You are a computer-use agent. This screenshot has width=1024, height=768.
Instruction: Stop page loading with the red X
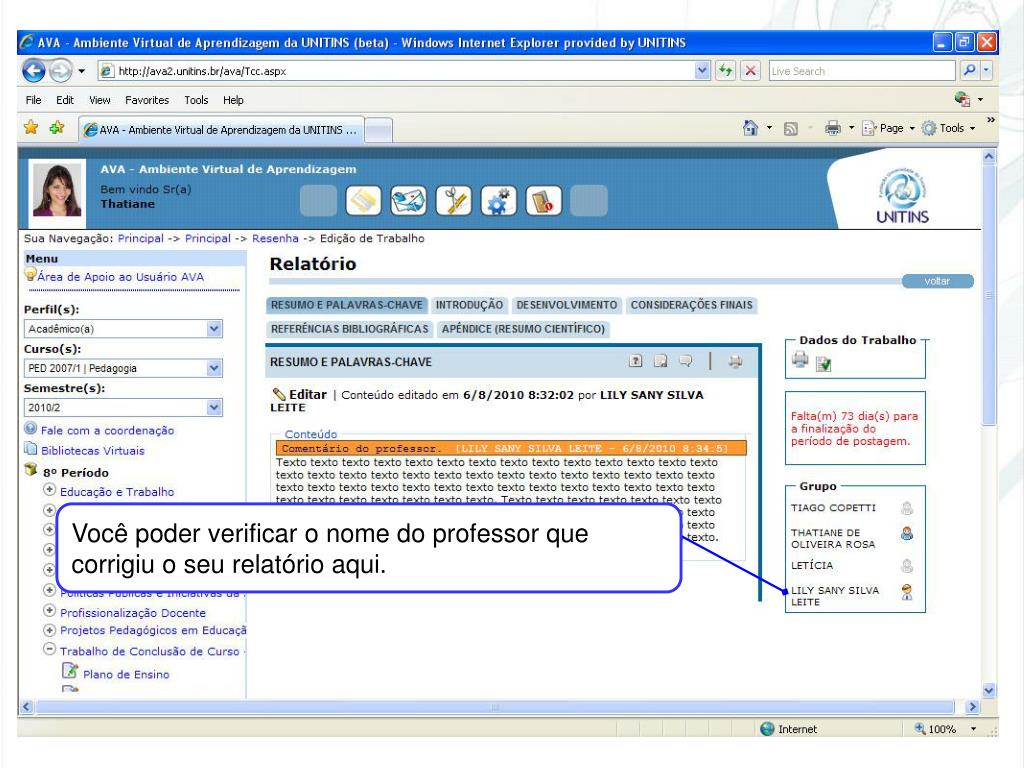click(751, 71)
